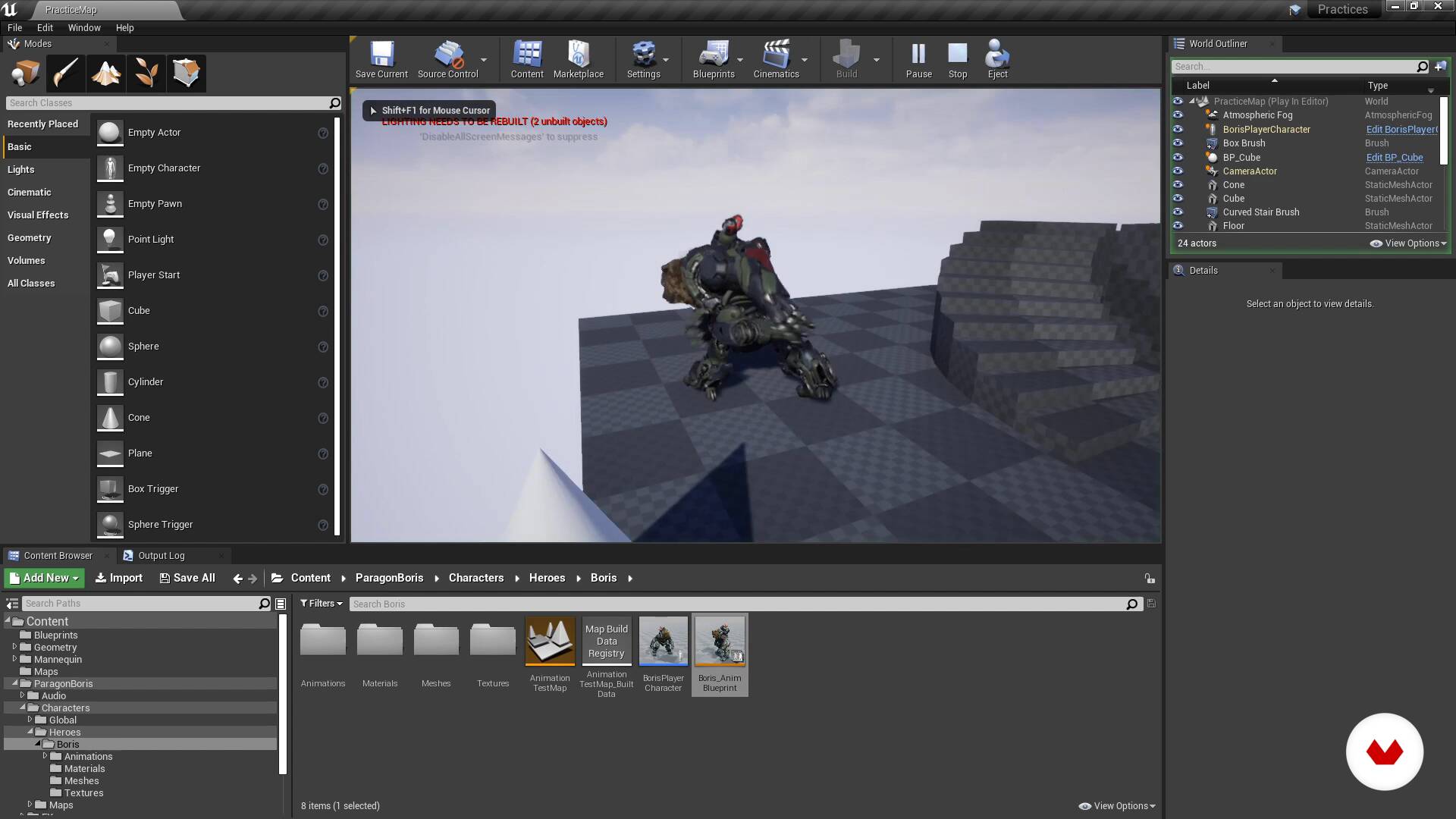Toggle visibility of Floor actor
Viewport: 1456px width, 819px height.
pyautogui.click(x=1178, y=225)
